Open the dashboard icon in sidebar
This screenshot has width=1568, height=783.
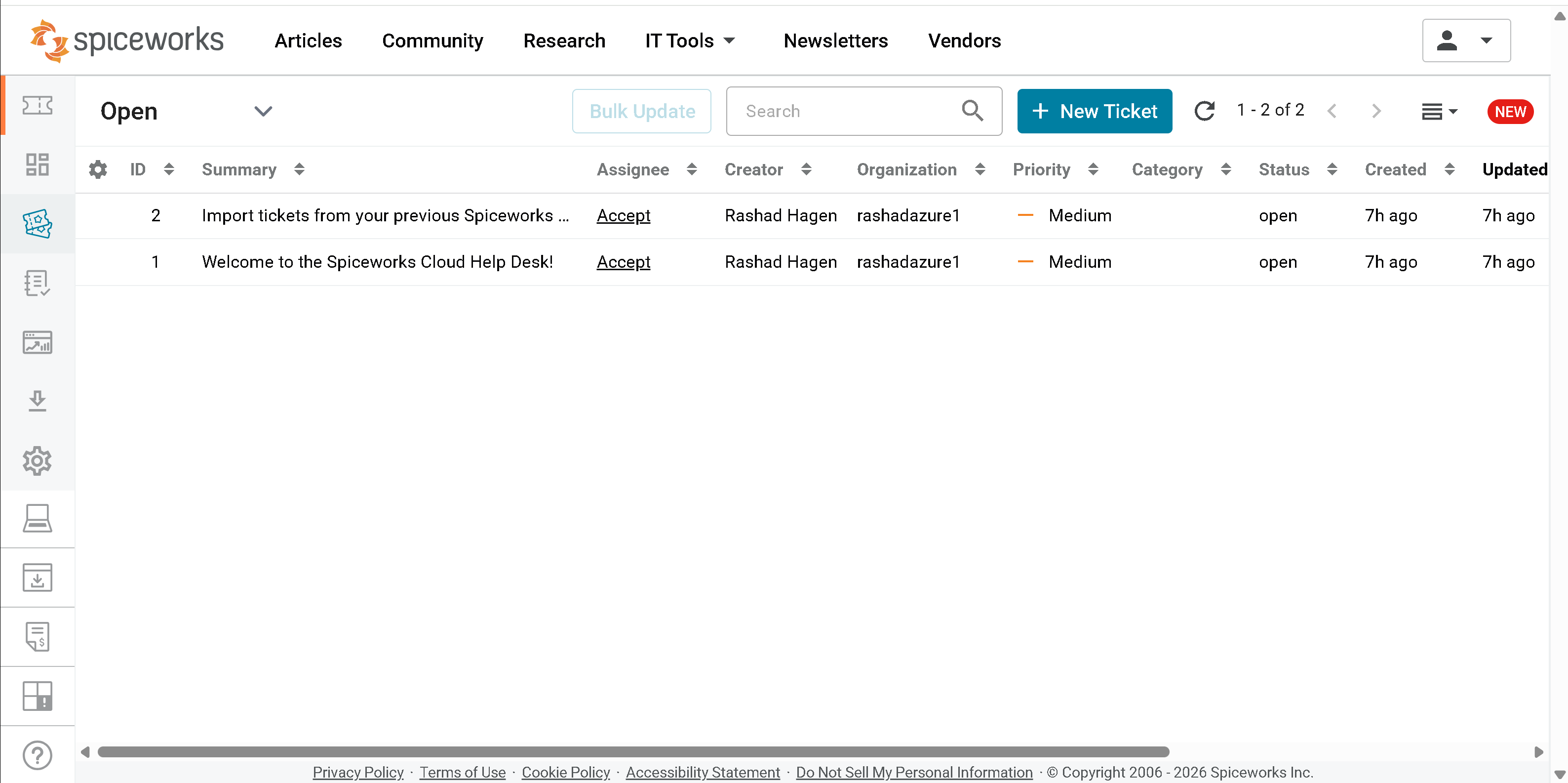coord(37,165)
